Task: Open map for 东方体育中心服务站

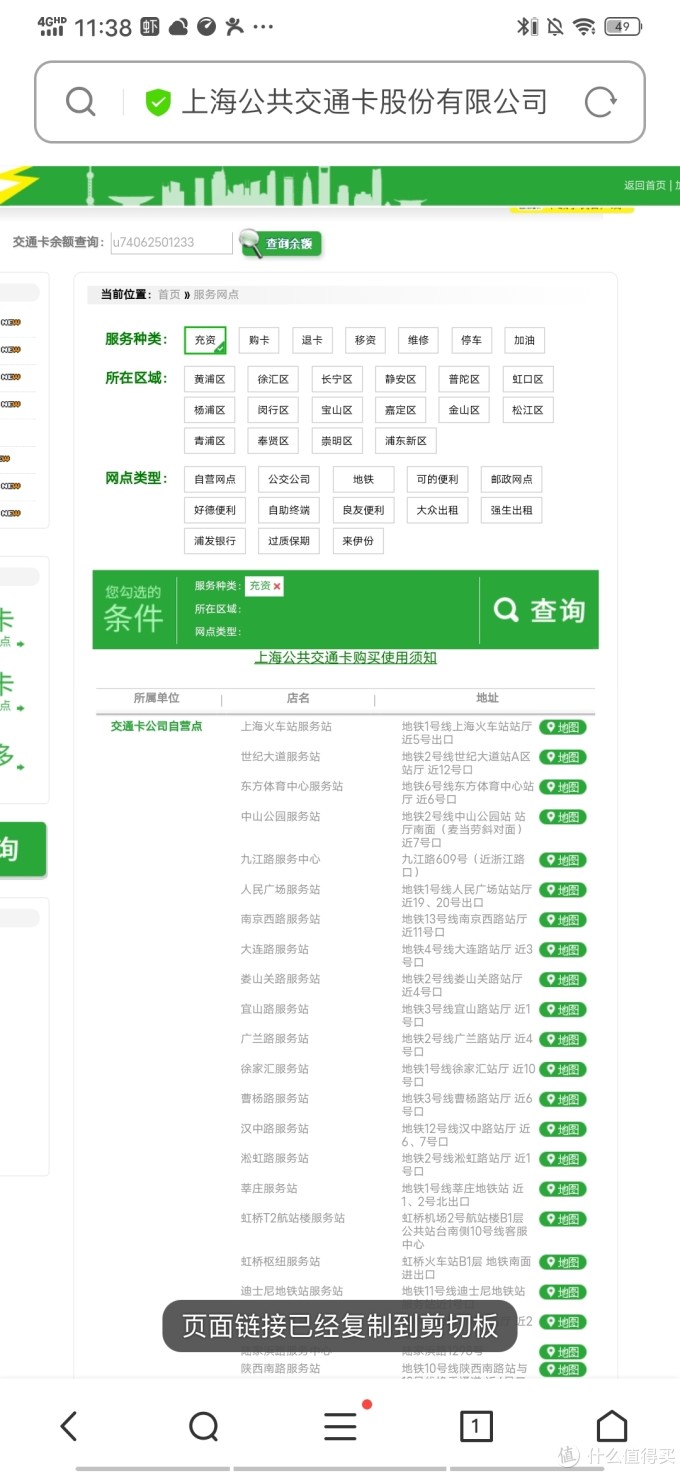Action: pos(563,787)
